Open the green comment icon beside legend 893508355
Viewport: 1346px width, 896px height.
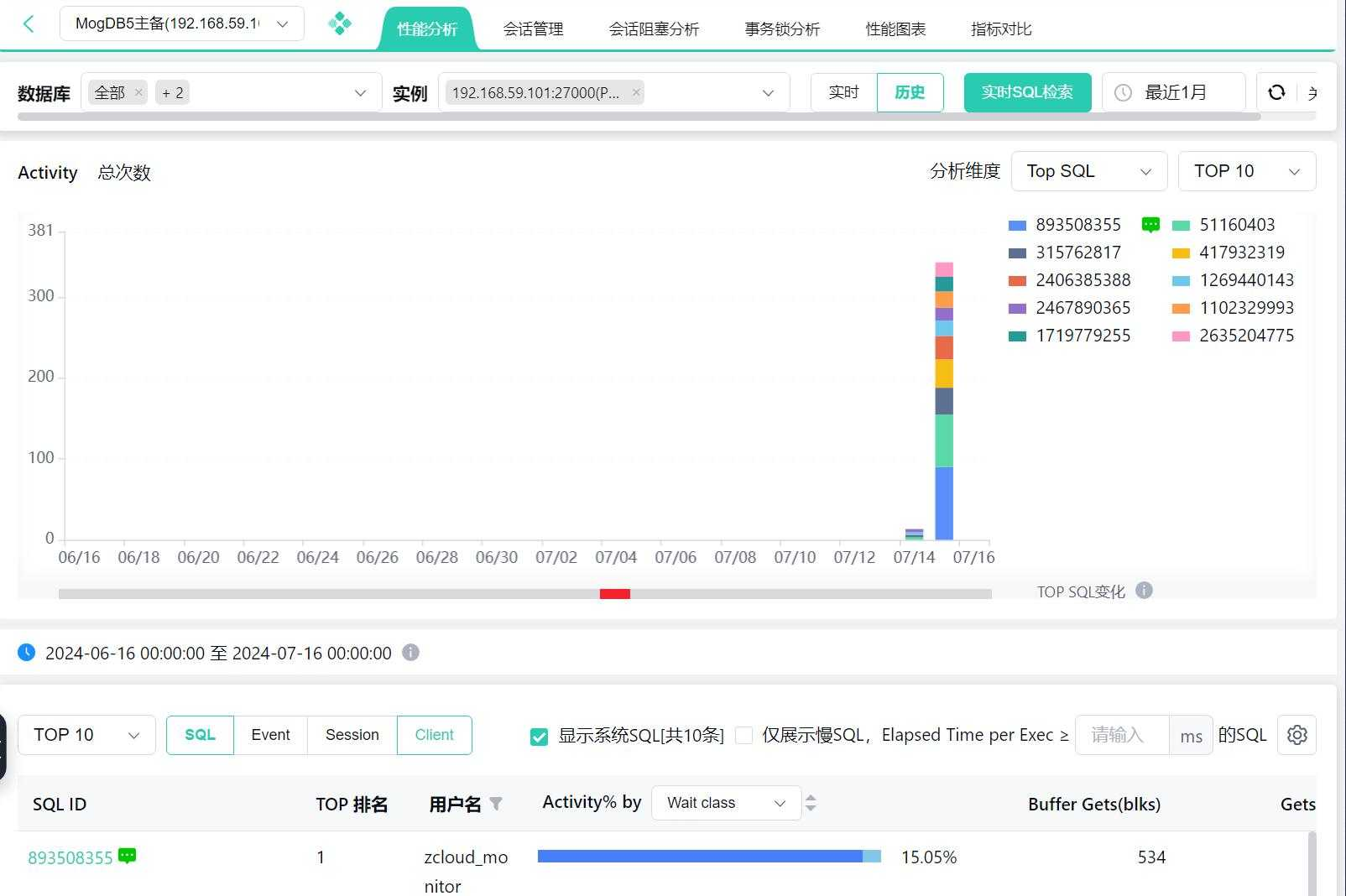point(1150,224)
